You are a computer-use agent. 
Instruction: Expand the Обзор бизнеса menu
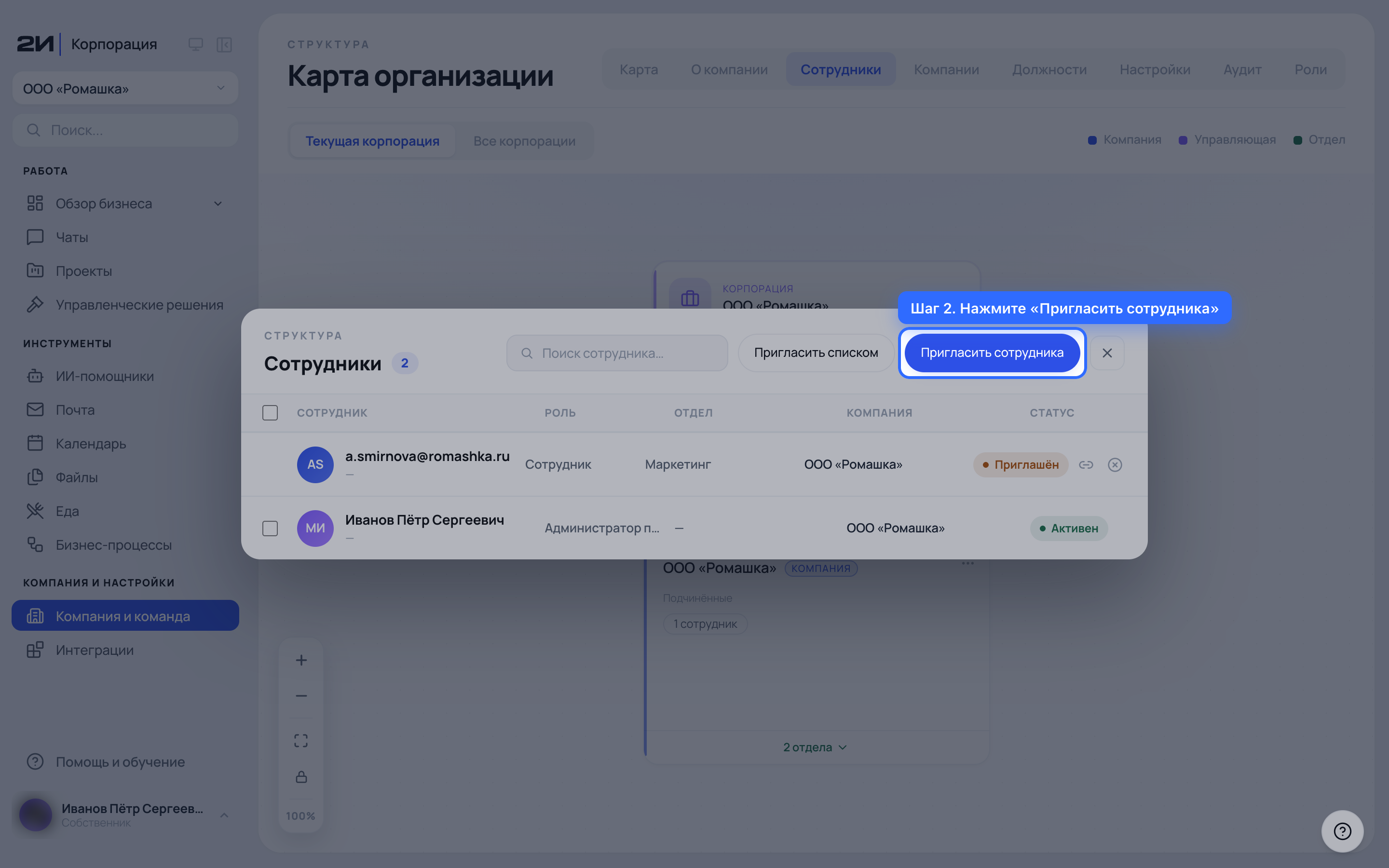click(125, 203)
